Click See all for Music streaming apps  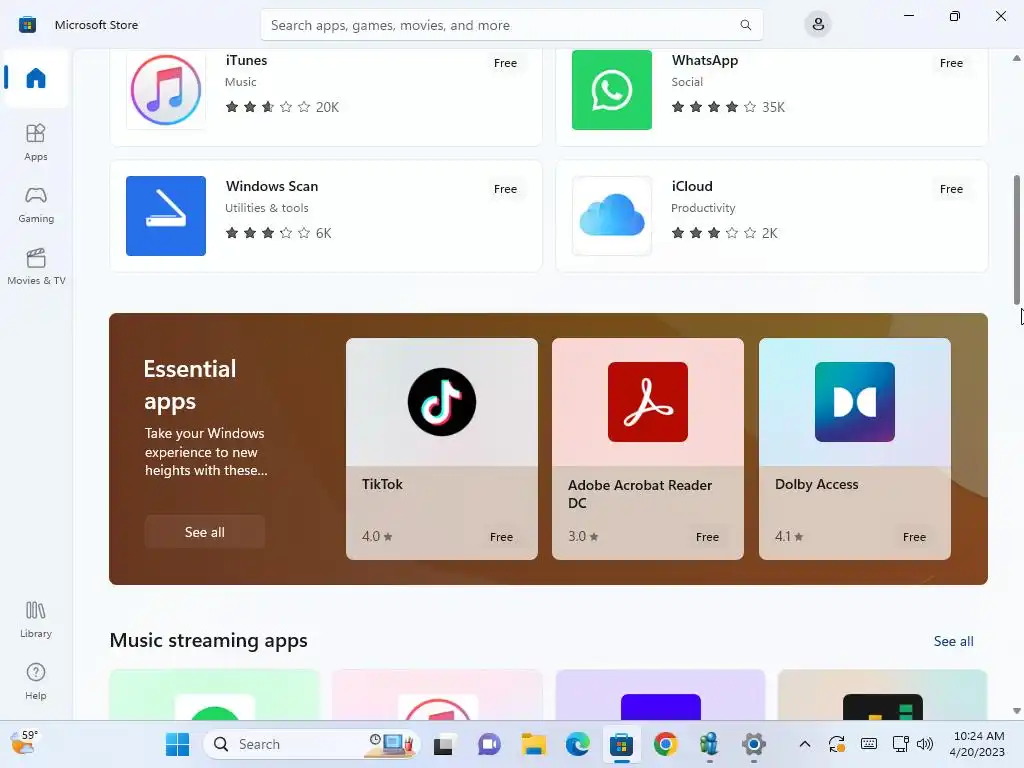[x=953, y=641]
